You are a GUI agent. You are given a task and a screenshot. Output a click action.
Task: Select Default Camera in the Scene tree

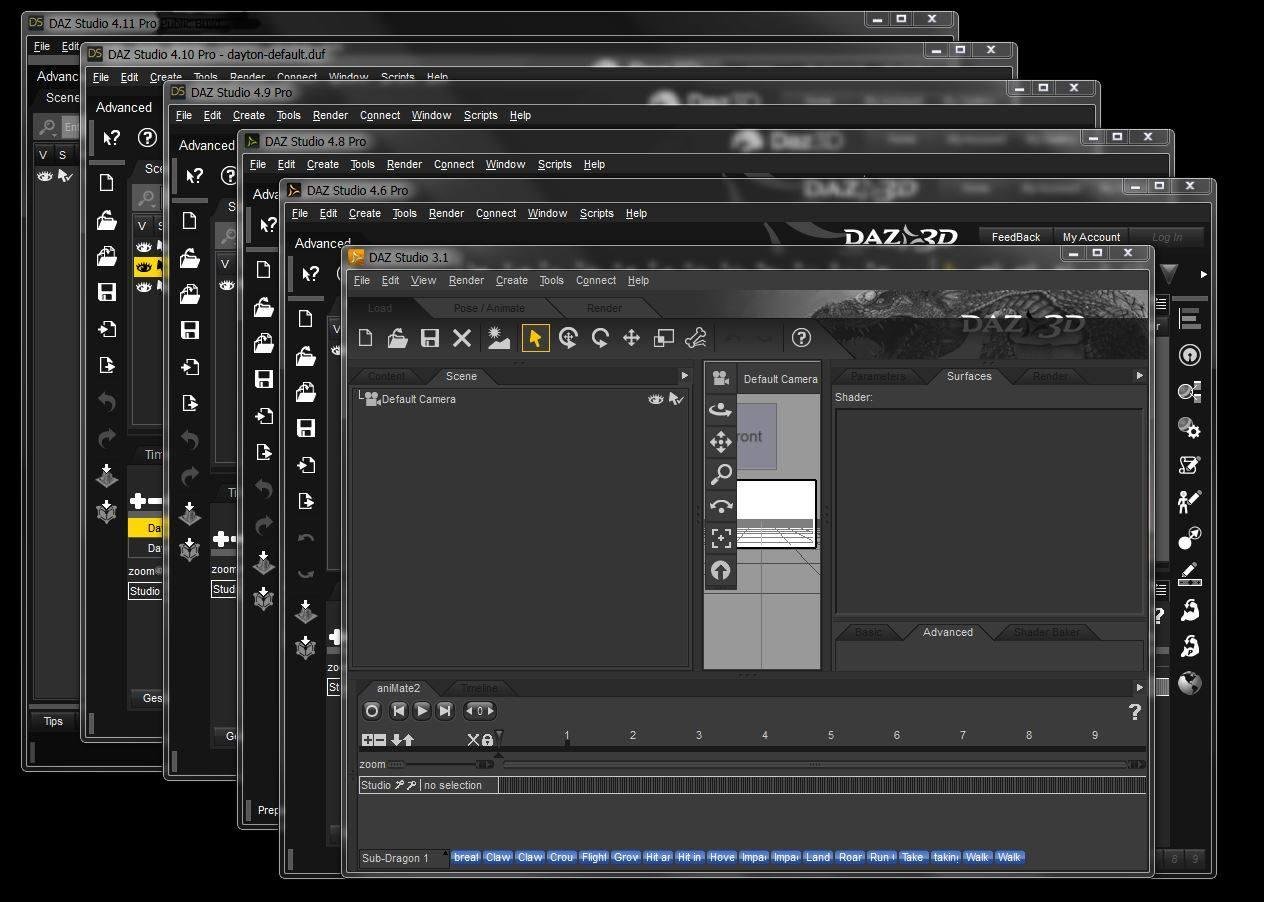point(418,399)
